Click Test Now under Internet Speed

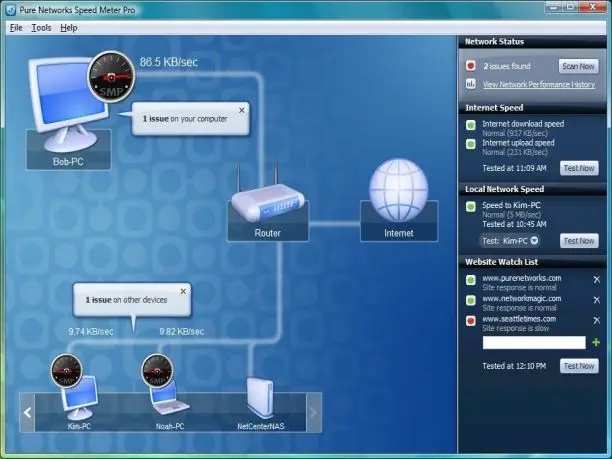point(579,168)
